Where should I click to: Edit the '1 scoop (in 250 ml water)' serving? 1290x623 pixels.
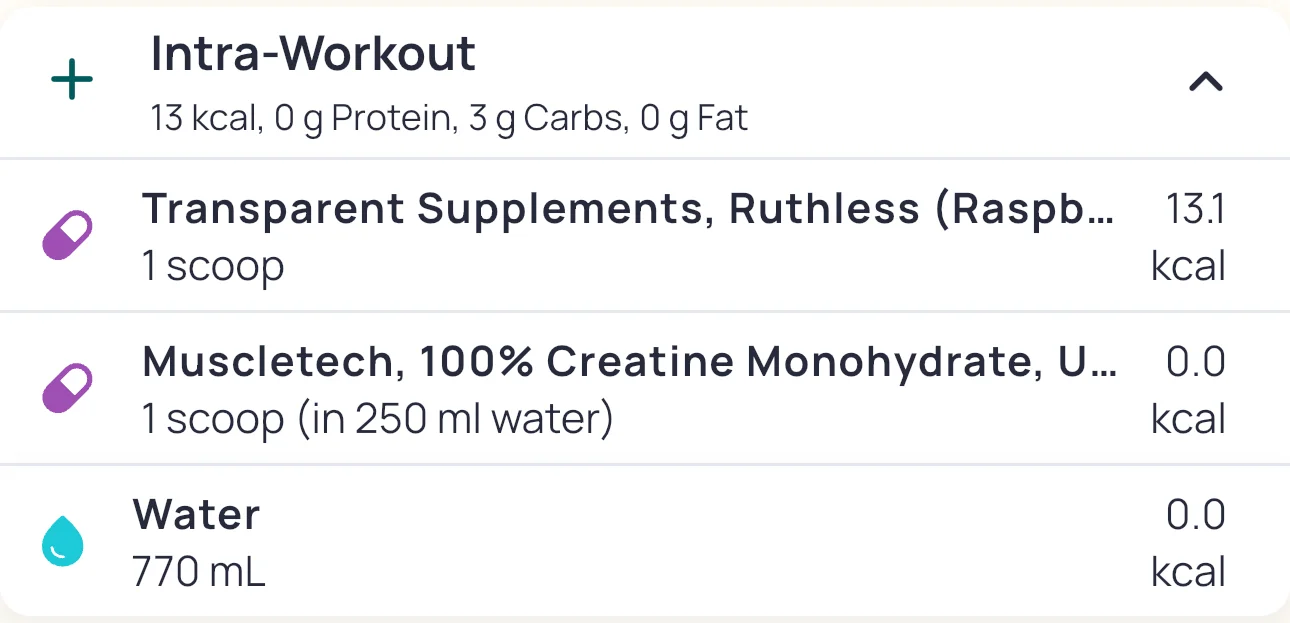(377, 419)
